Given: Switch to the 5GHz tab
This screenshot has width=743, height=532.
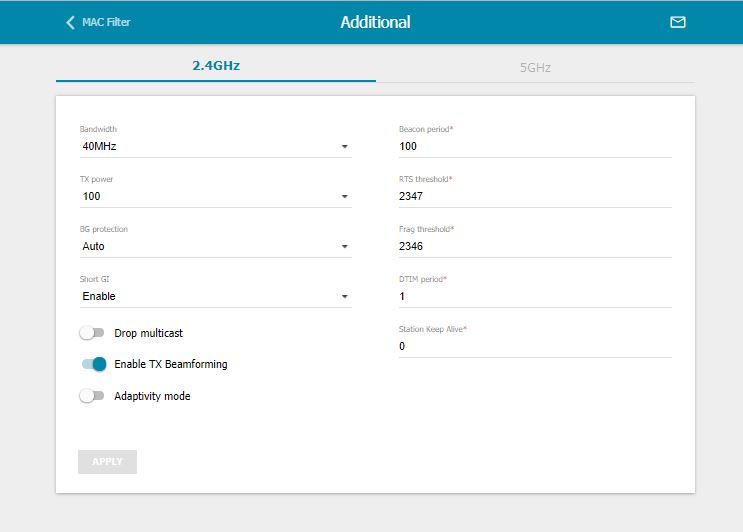Looking at the screenshot, I should [x=535, y=67].
